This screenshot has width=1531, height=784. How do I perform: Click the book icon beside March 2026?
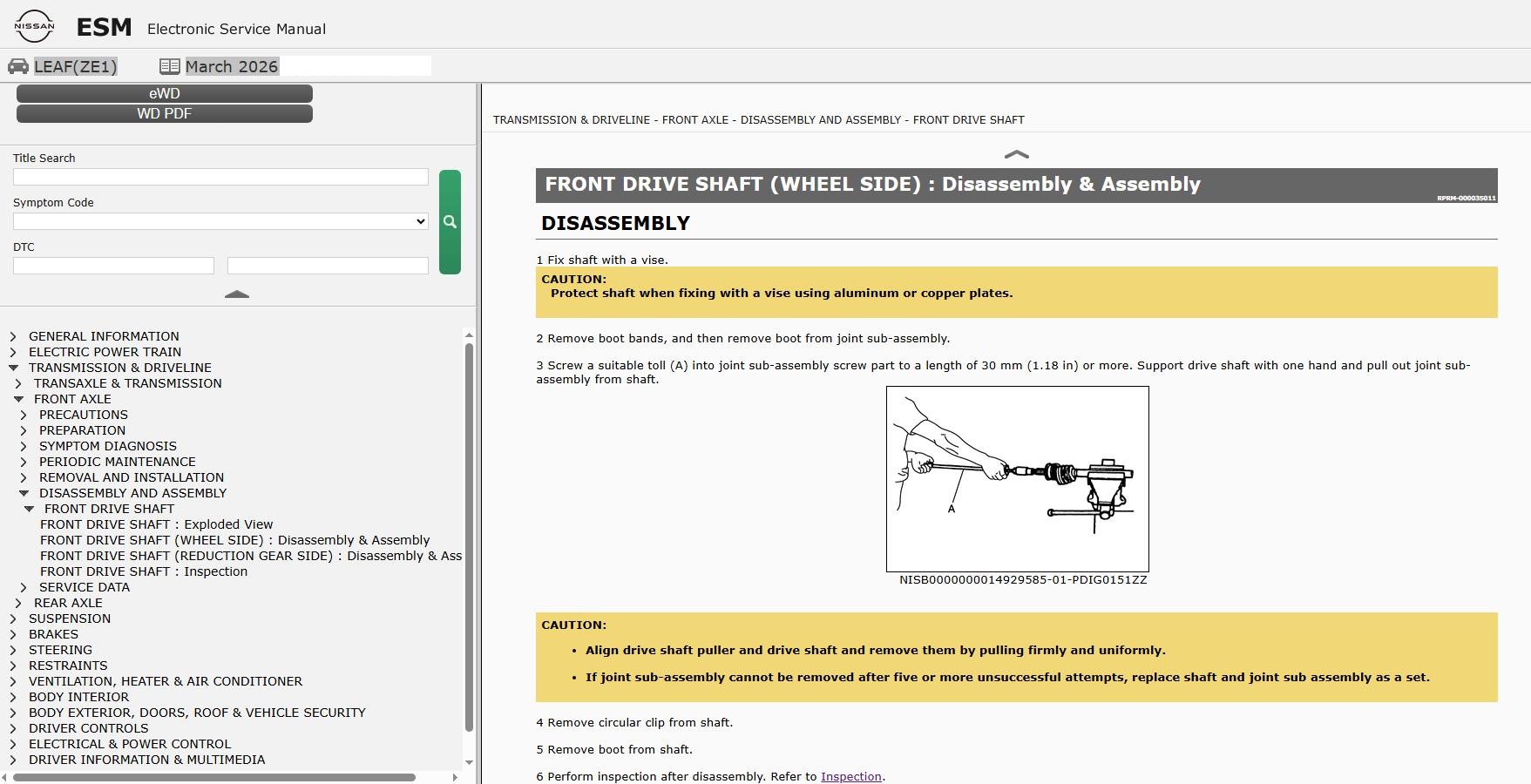point(170,66)
